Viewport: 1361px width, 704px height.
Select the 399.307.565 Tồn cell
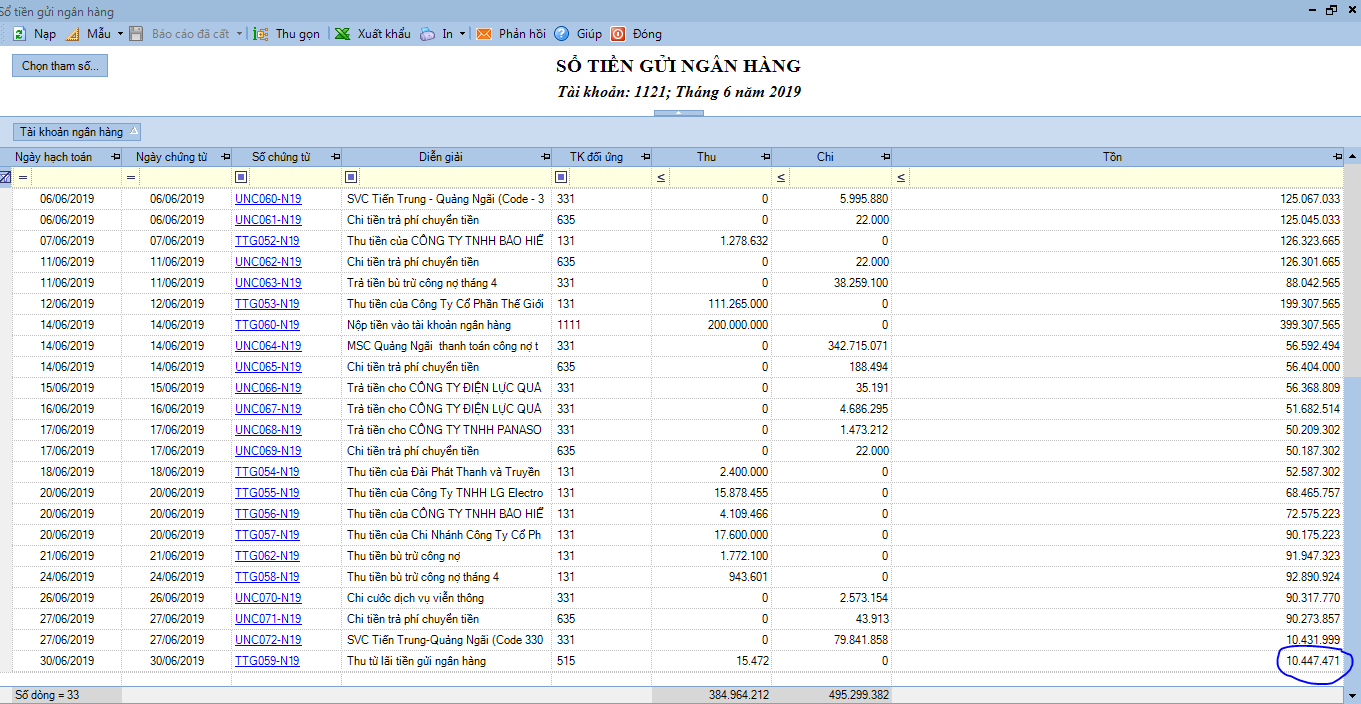pos(1118,325)
